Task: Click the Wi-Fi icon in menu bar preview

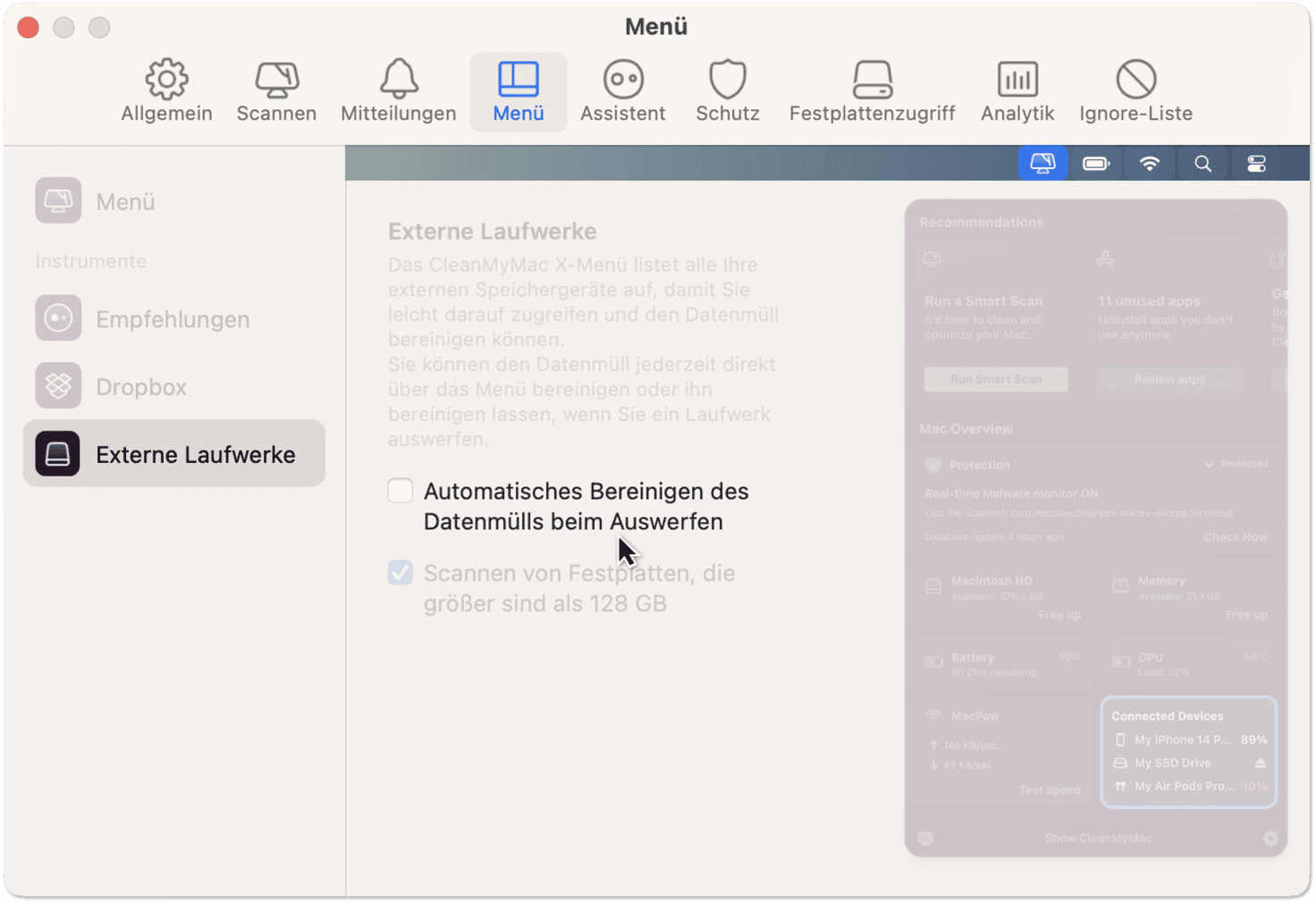Action: click(1150, 164)
